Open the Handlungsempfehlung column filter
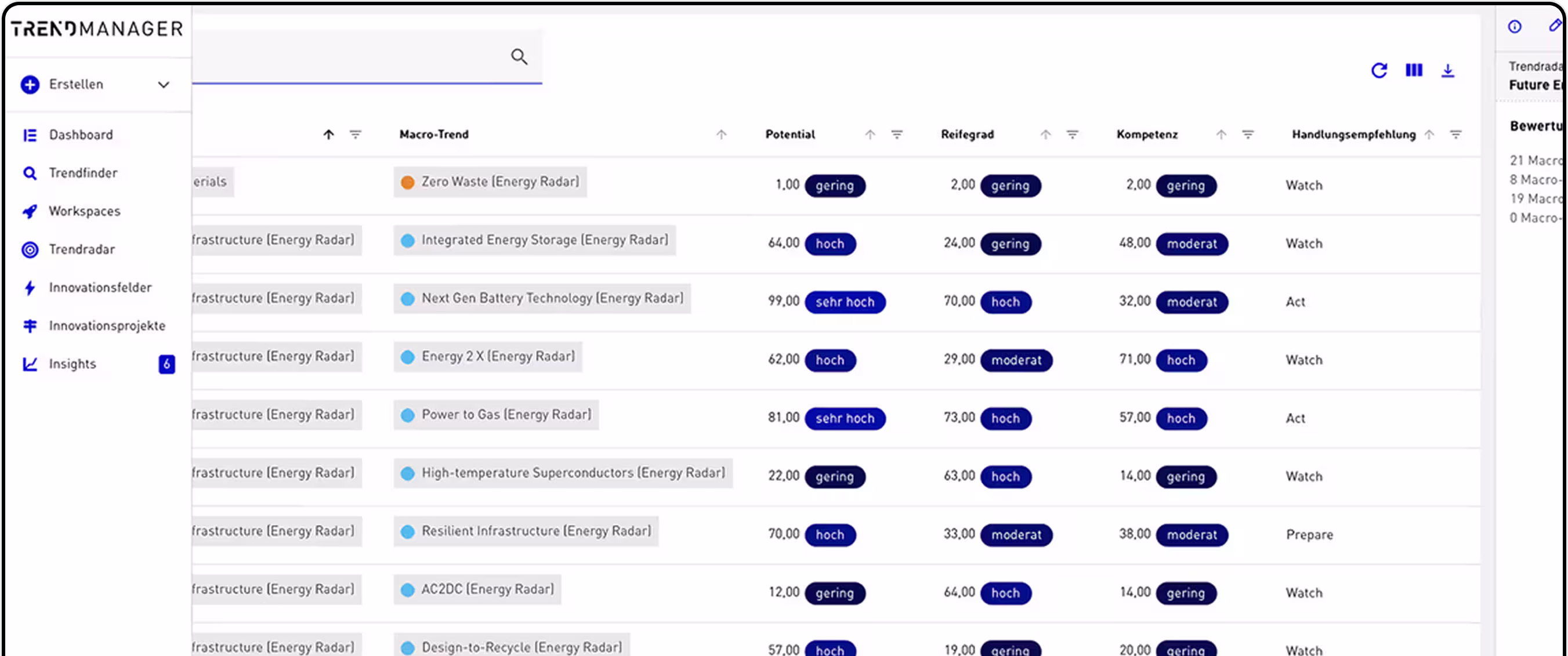Screen dimensions: 1568x656 point(1456,135)
